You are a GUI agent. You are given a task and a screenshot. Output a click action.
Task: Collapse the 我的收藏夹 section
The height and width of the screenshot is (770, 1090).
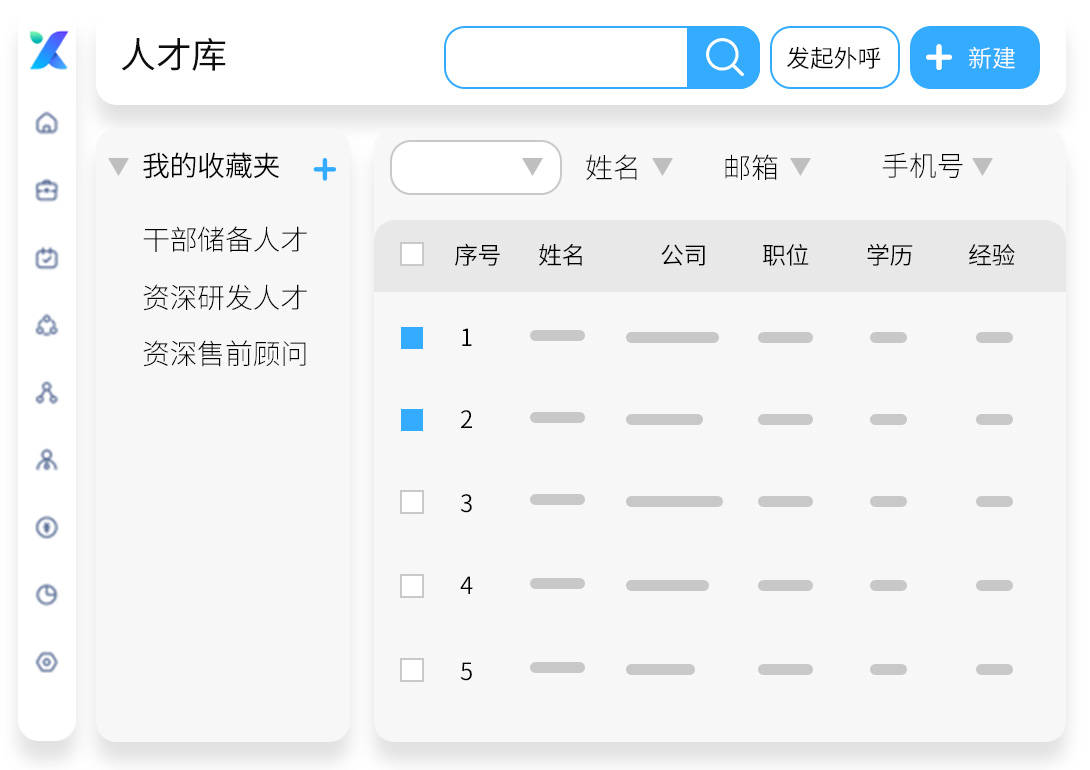point(119,167)
